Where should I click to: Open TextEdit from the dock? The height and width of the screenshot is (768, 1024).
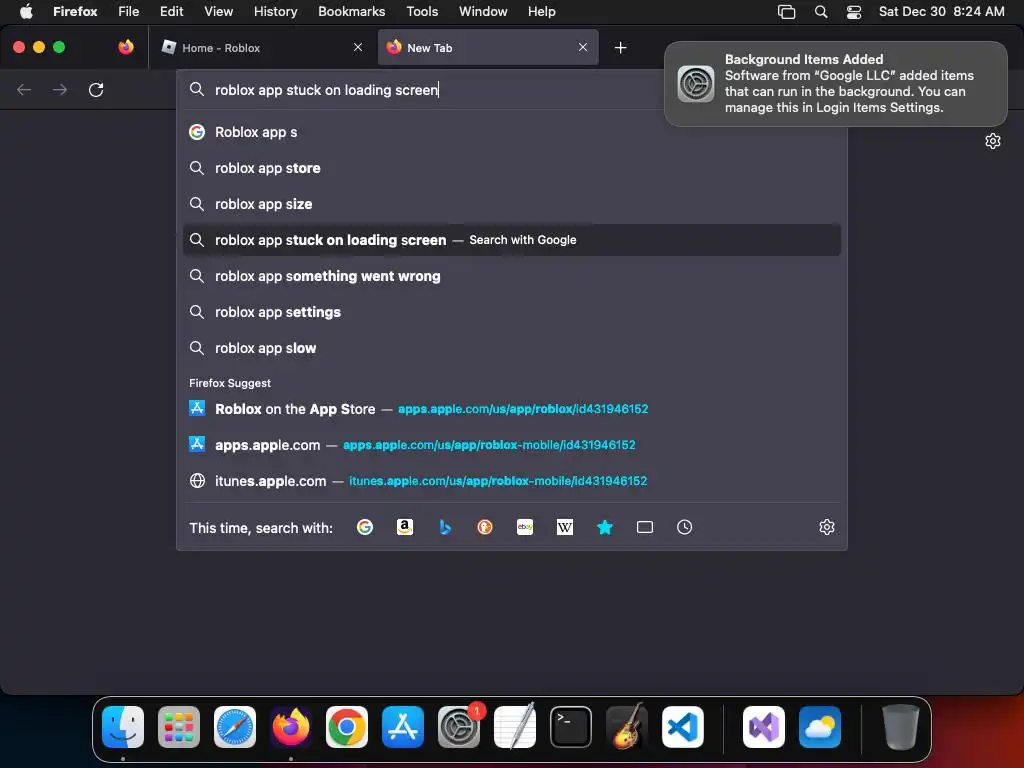click(515, 727)
